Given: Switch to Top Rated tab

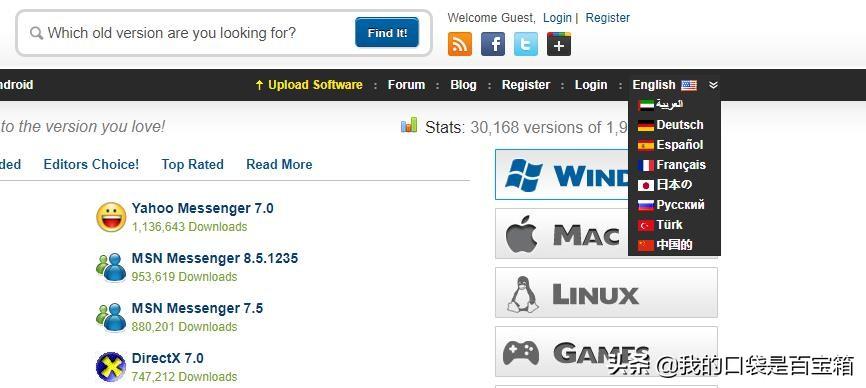Looking at the screenshot, I should point(193,164).
